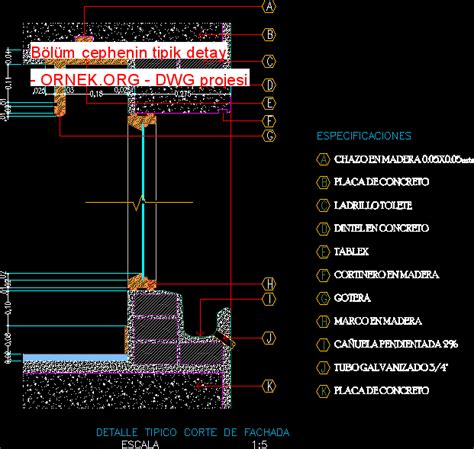
Task: Select the TABLEX legend text
Action: [351, 252]
